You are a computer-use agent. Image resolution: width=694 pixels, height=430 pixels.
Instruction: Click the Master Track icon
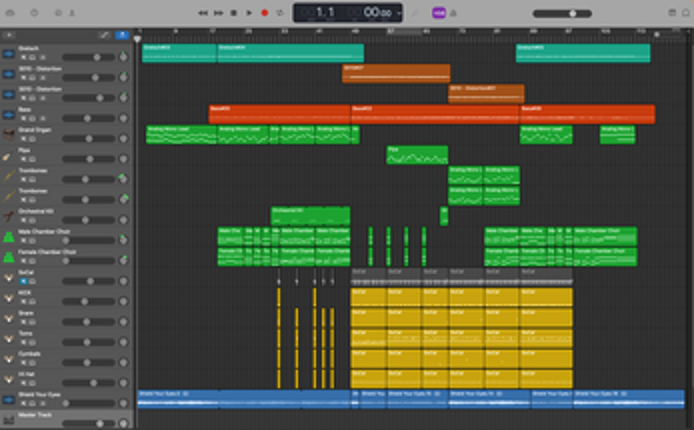point(8,418)
